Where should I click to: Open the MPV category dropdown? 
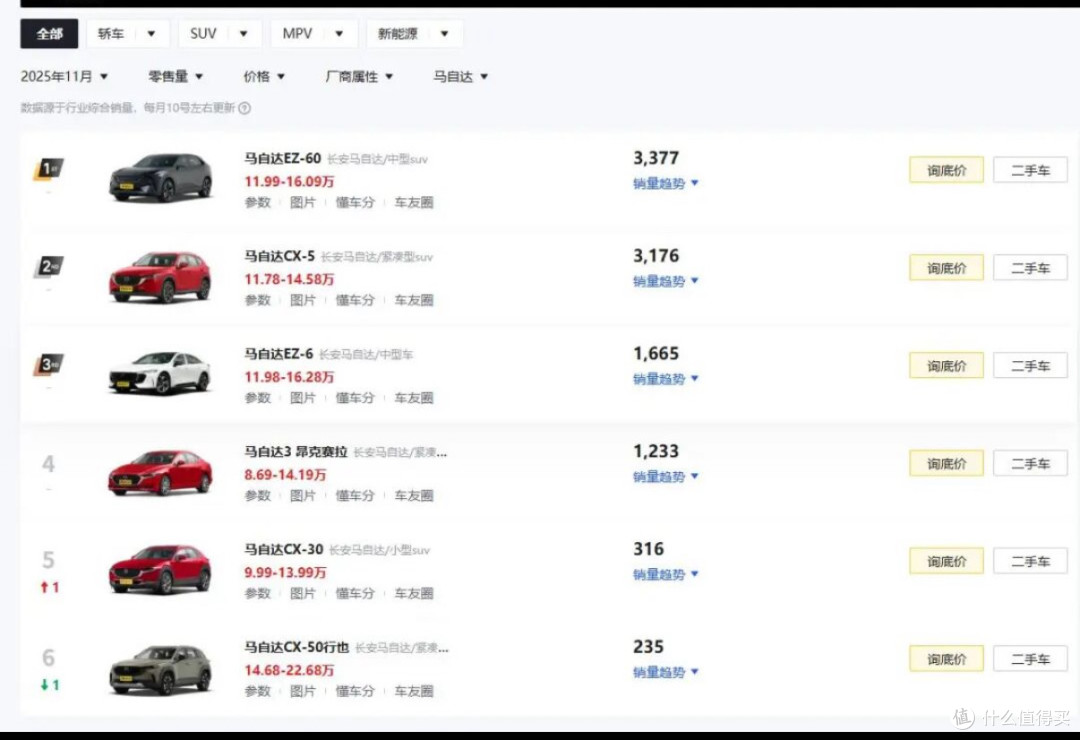click(x=314, y=34)
